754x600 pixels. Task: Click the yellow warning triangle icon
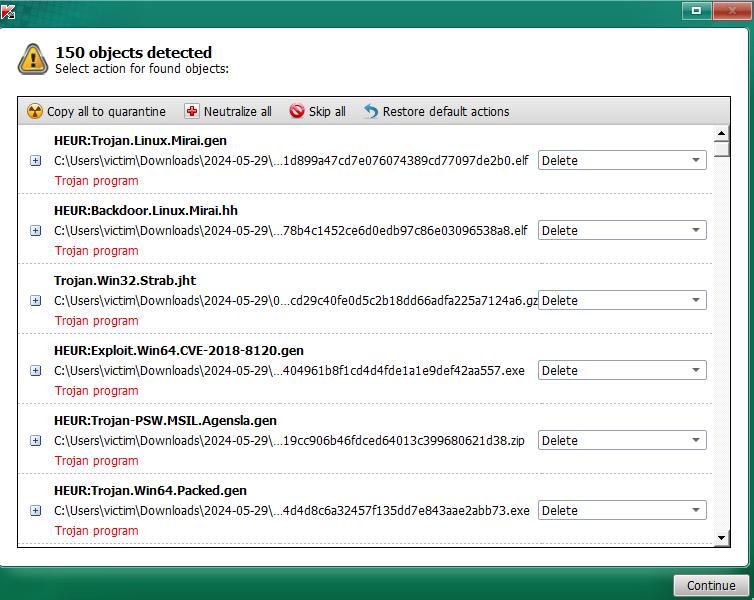33,59
